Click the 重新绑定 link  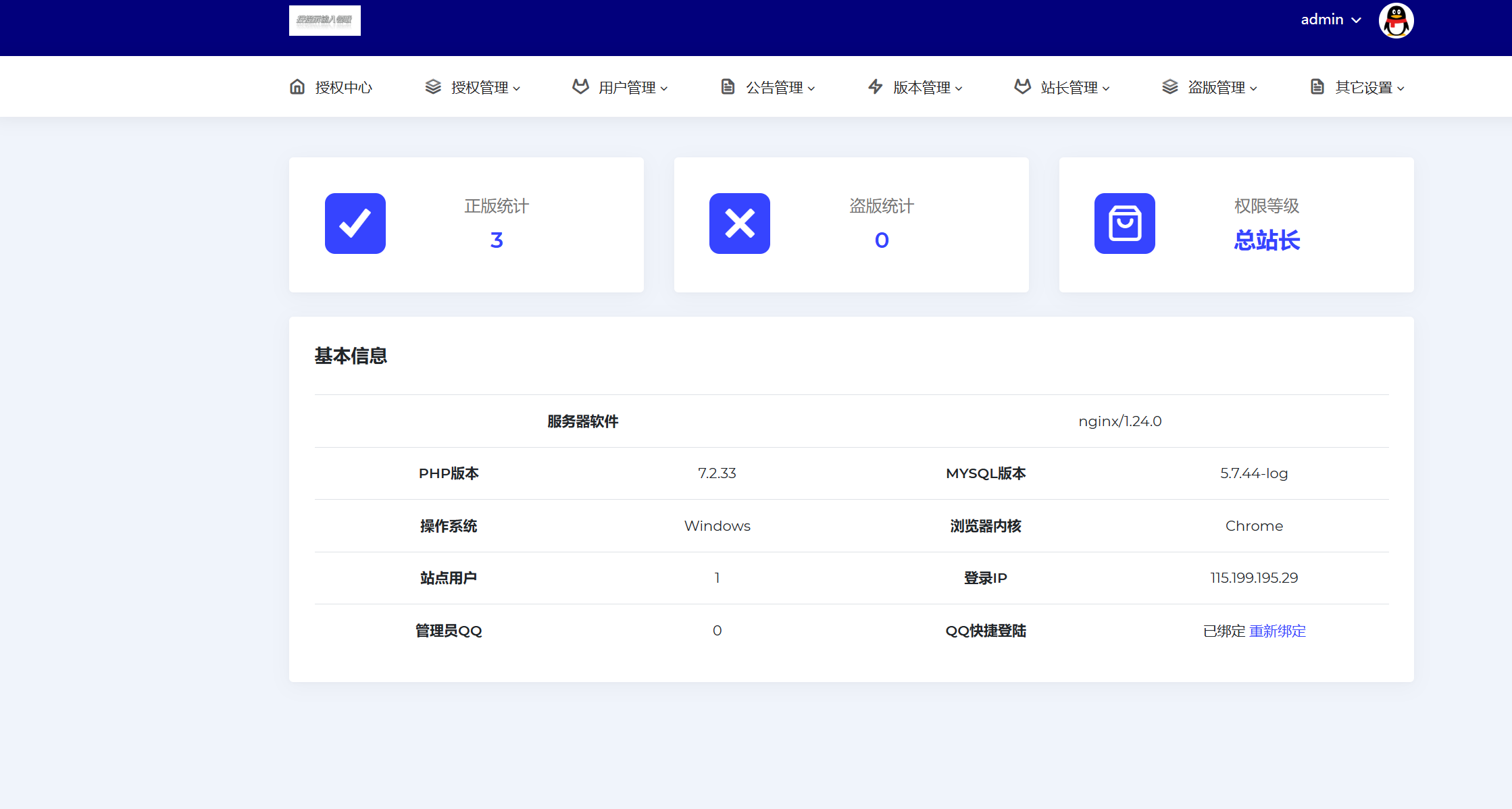[x=1278, y=631]
